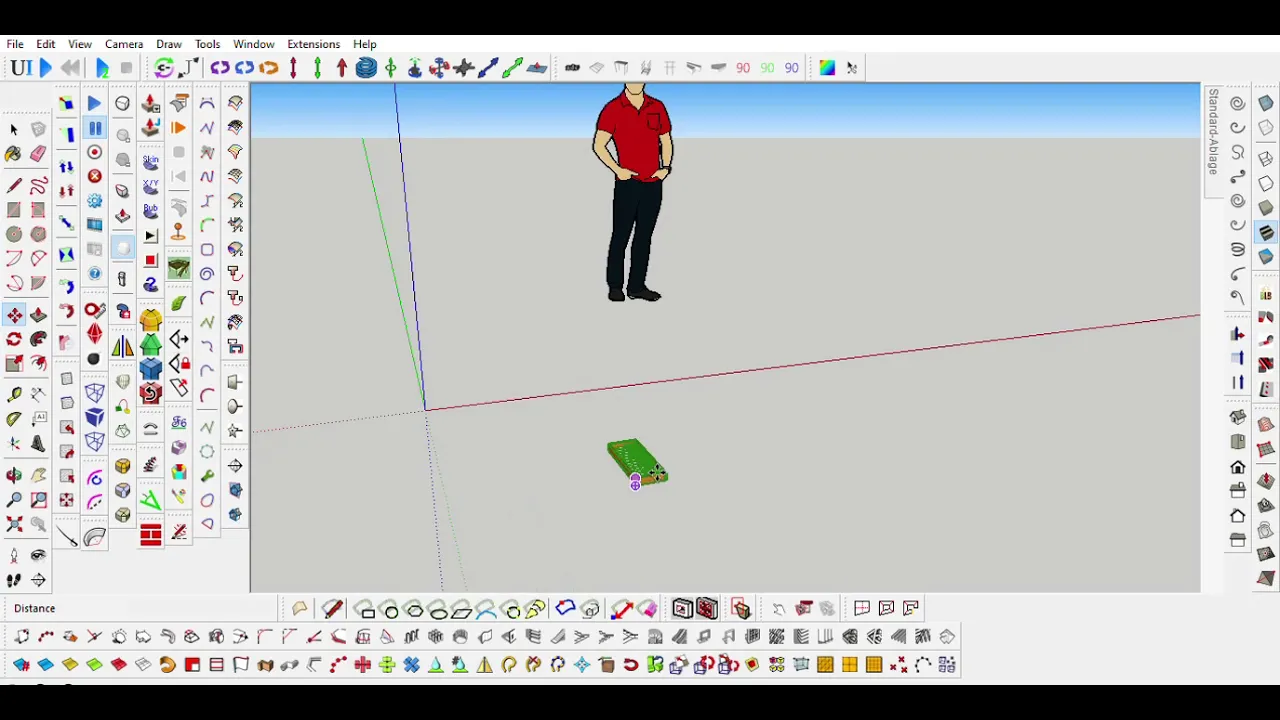
Task: Click the brown bucket icon in bottom toolbar
Action: coord(606,664)
